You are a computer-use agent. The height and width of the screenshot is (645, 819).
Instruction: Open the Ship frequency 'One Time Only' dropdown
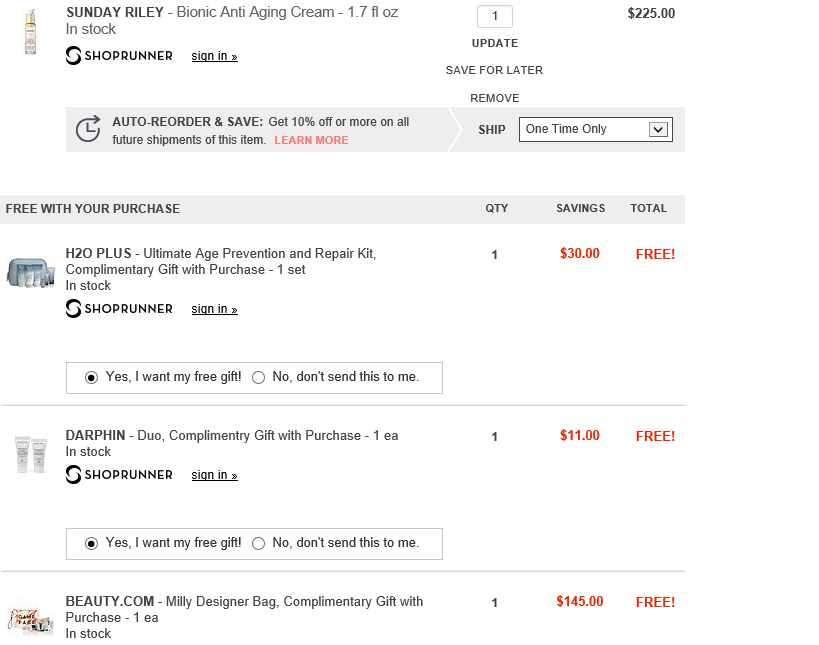click(x=595, y=129)
